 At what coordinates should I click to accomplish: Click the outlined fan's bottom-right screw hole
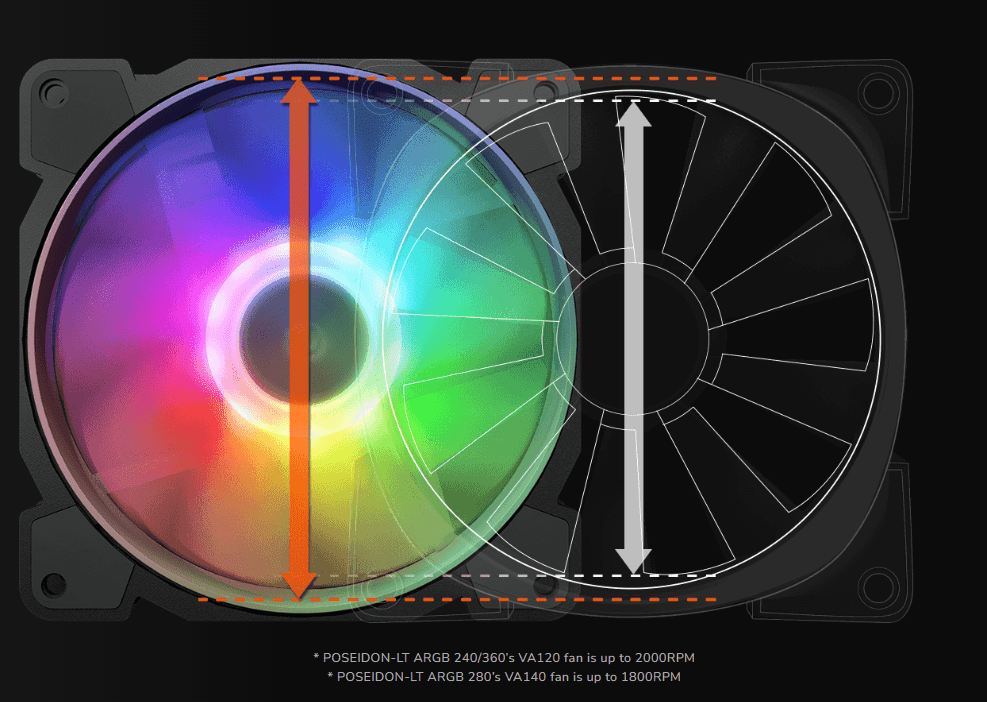click(x=877, y=583)
